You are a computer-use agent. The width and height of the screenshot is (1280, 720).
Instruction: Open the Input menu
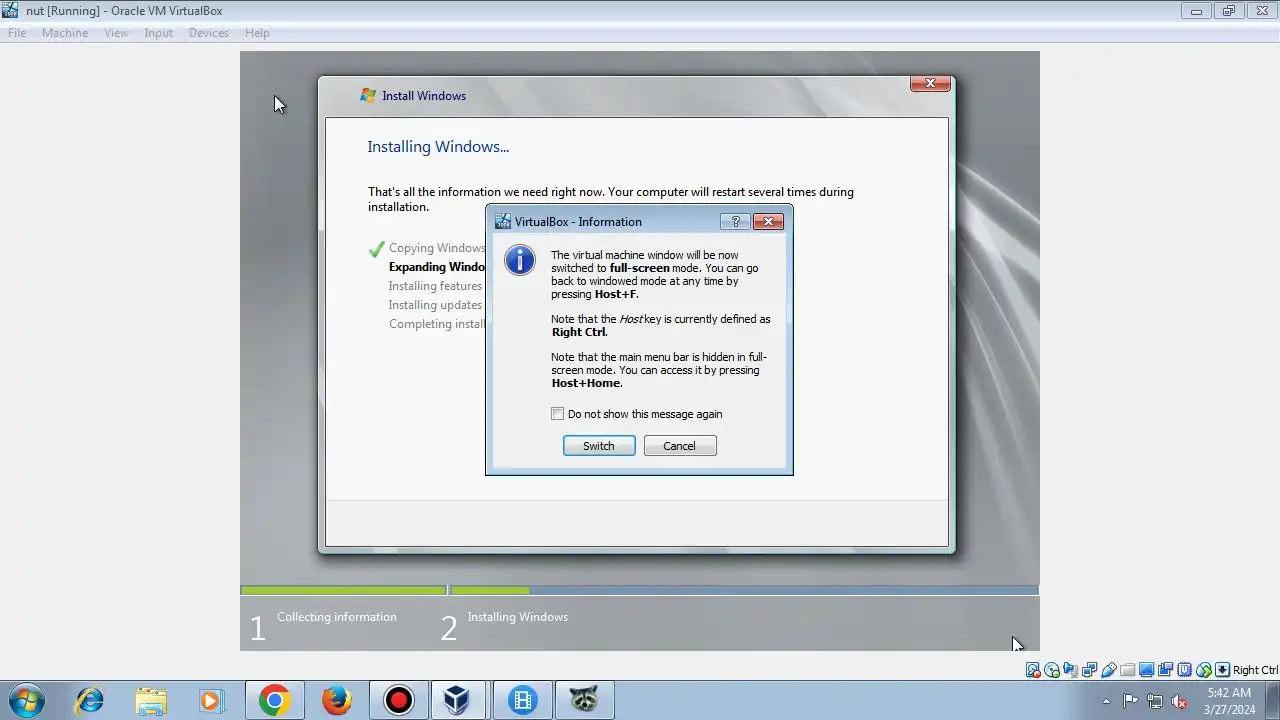click(158, 33)
